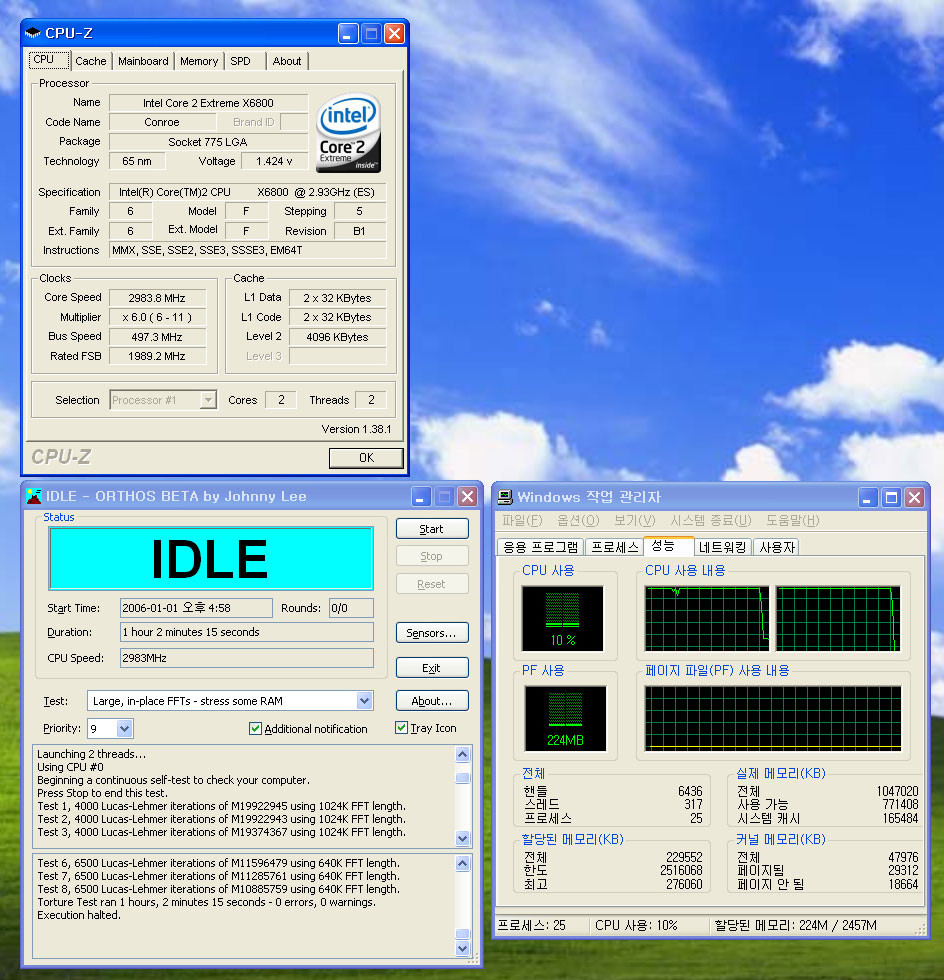Switch to the 사용자 tab
The height and width of the screenshot is (980, 944).
[x=776, y=548]
